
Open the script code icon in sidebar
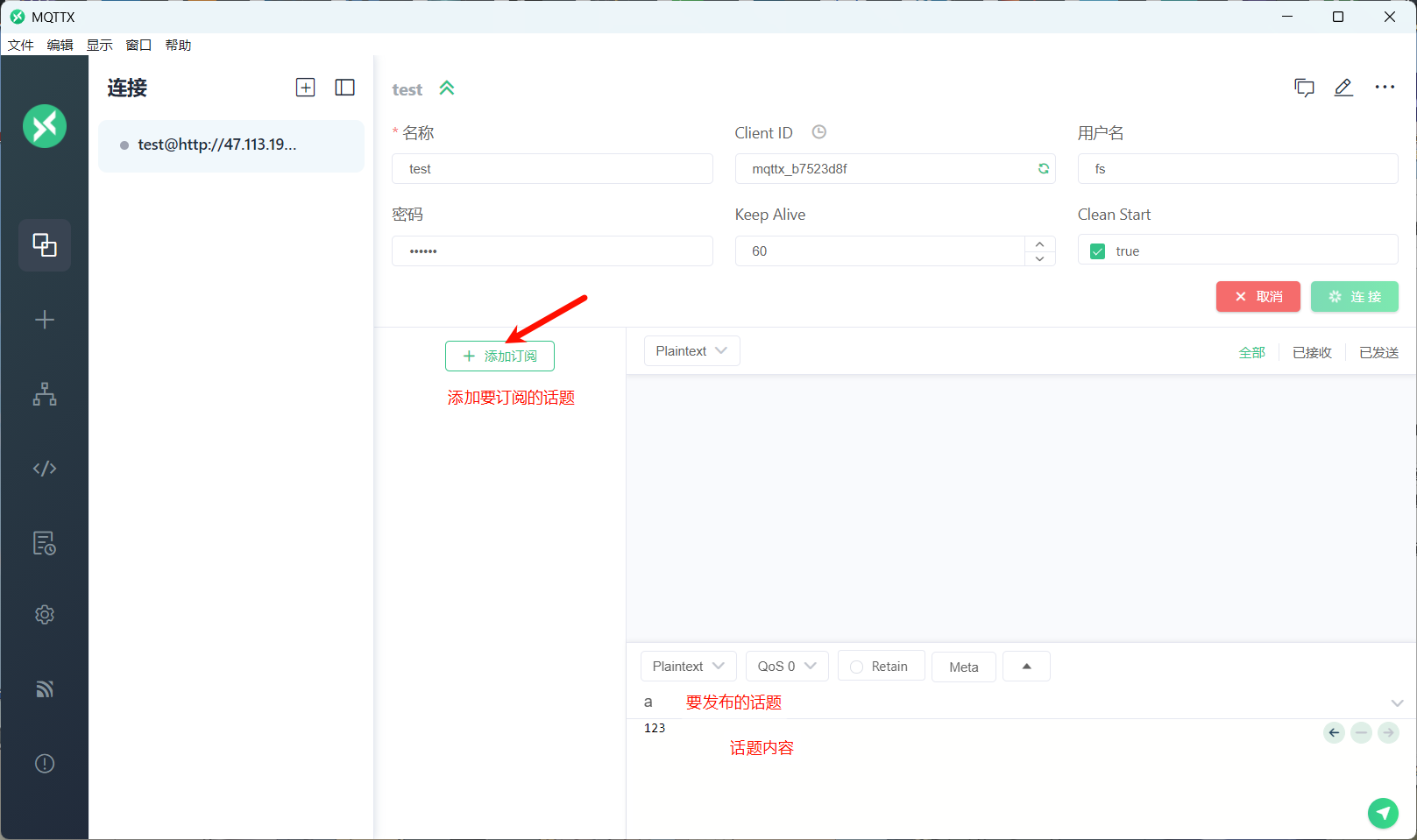(45, 469)
